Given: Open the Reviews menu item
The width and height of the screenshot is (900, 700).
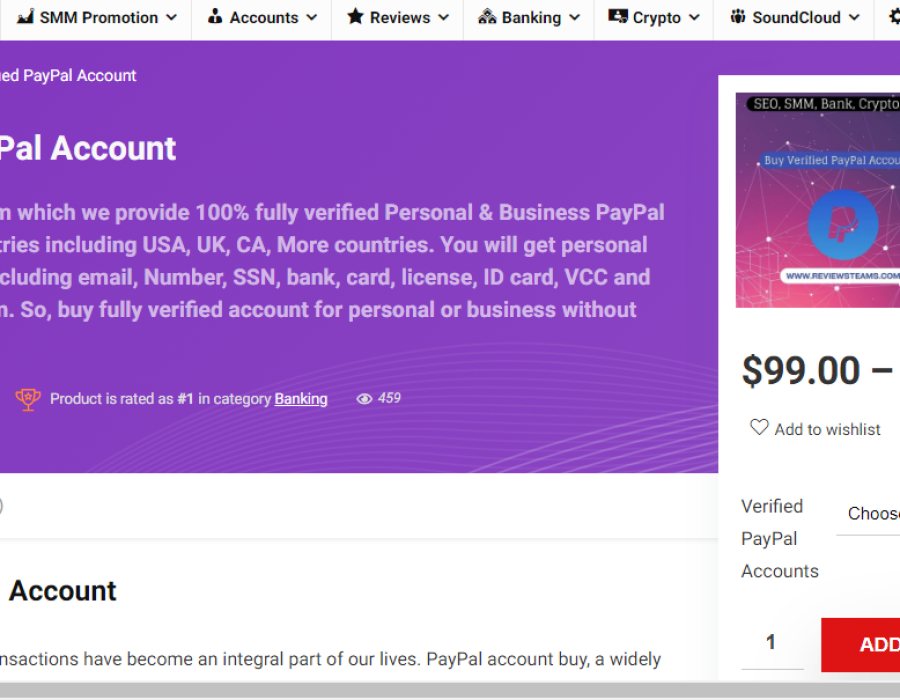Looking at the screenshot, I should click(399, 18).
